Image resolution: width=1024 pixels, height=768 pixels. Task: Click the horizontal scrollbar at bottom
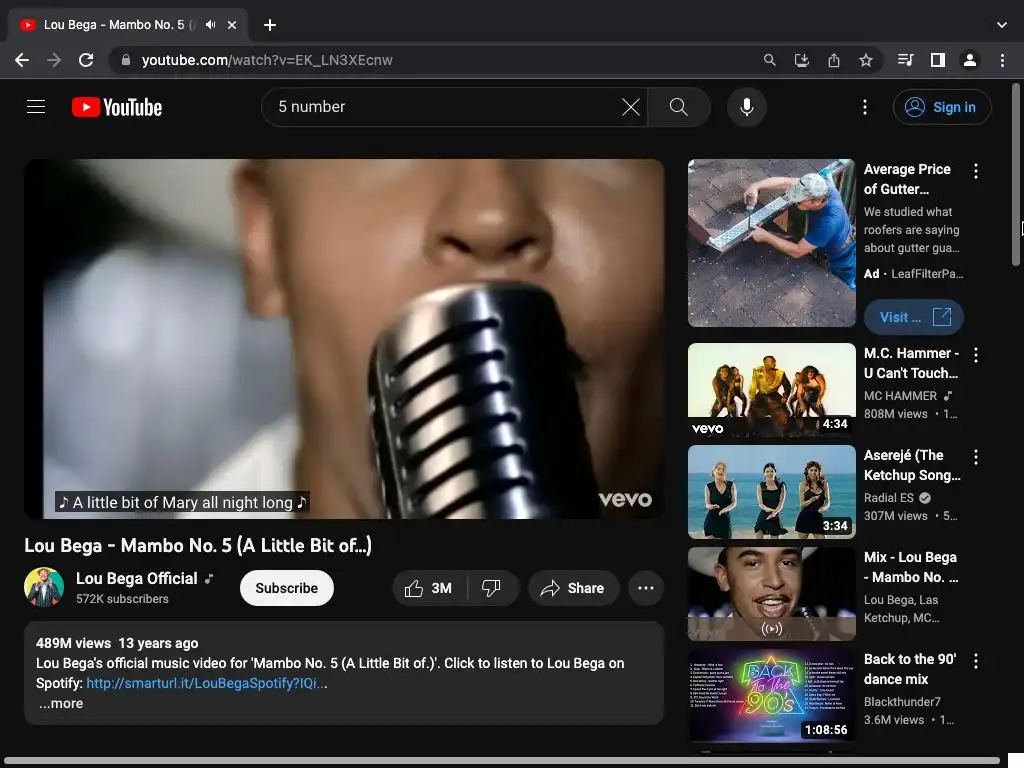point(502,761)
